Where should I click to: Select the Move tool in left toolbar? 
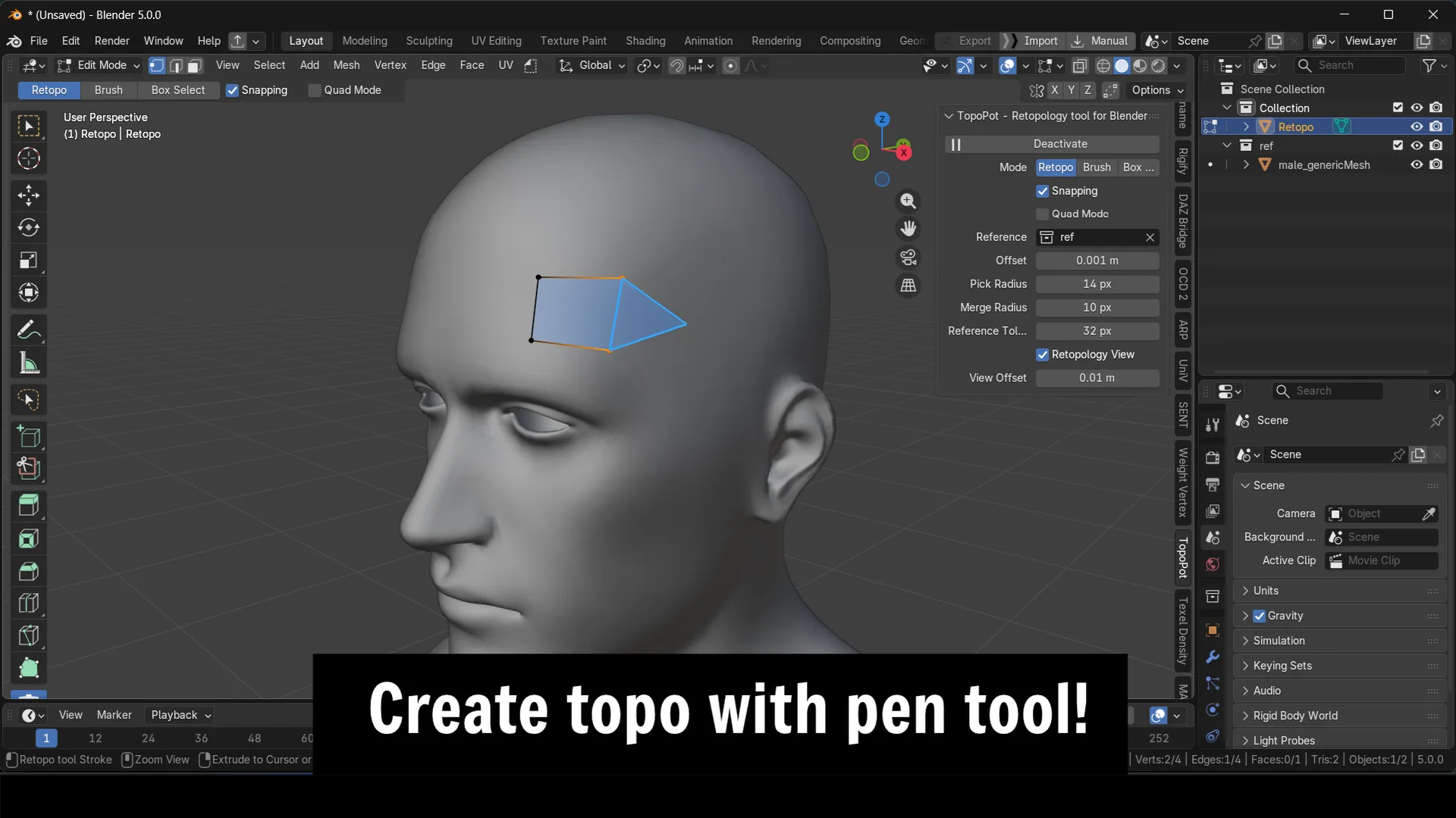(x=29, y=195)
